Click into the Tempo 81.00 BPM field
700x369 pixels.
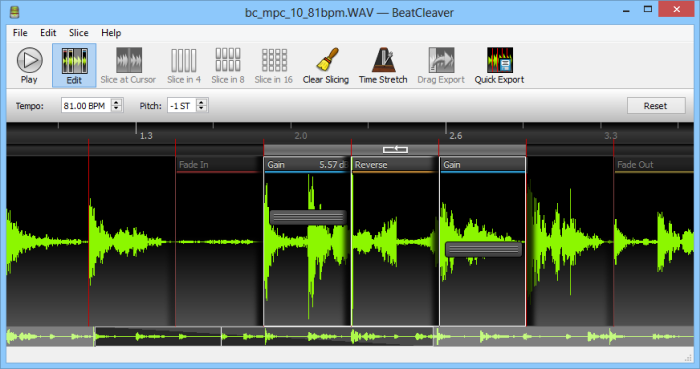click(x=86, y=106)
